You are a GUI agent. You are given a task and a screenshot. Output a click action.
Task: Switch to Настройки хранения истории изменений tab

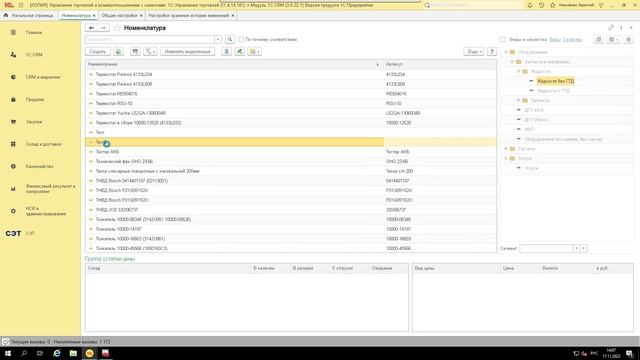coord(189,16)
